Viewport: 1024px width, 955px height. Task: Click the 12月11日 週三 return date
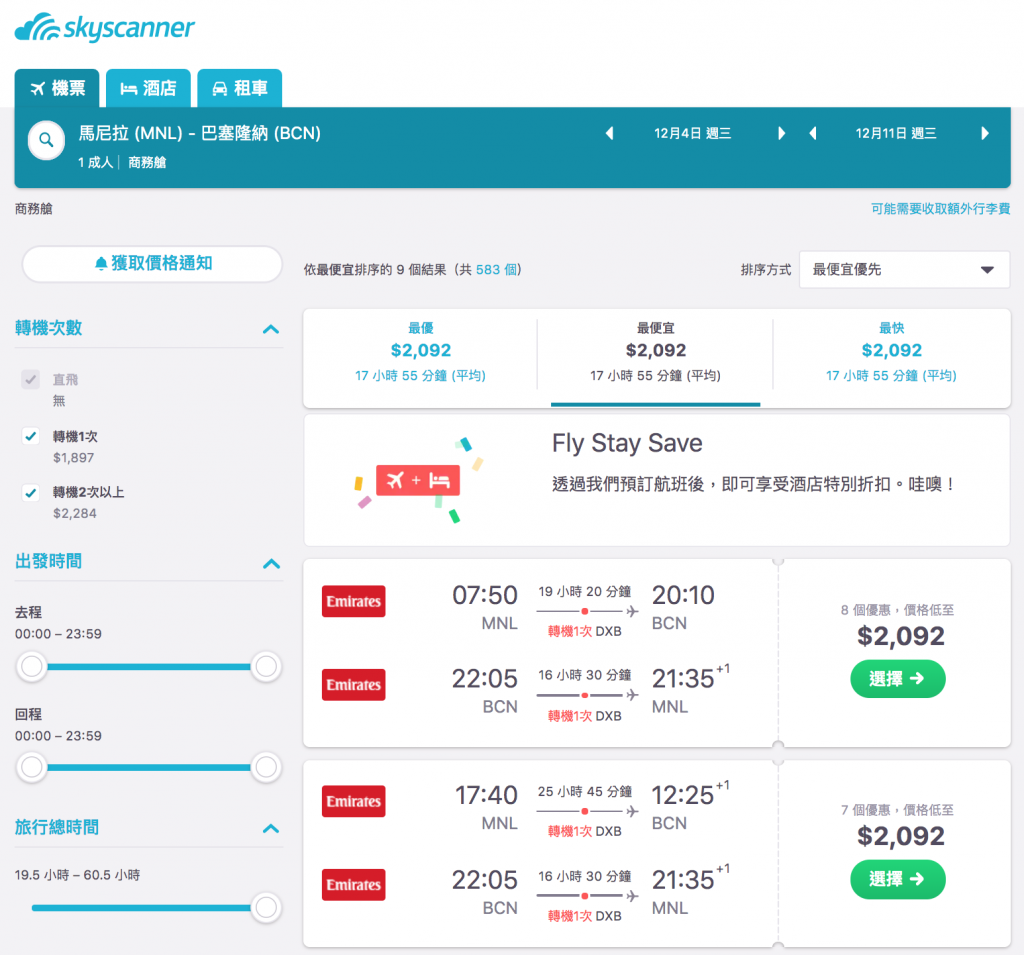click(895, 133)
